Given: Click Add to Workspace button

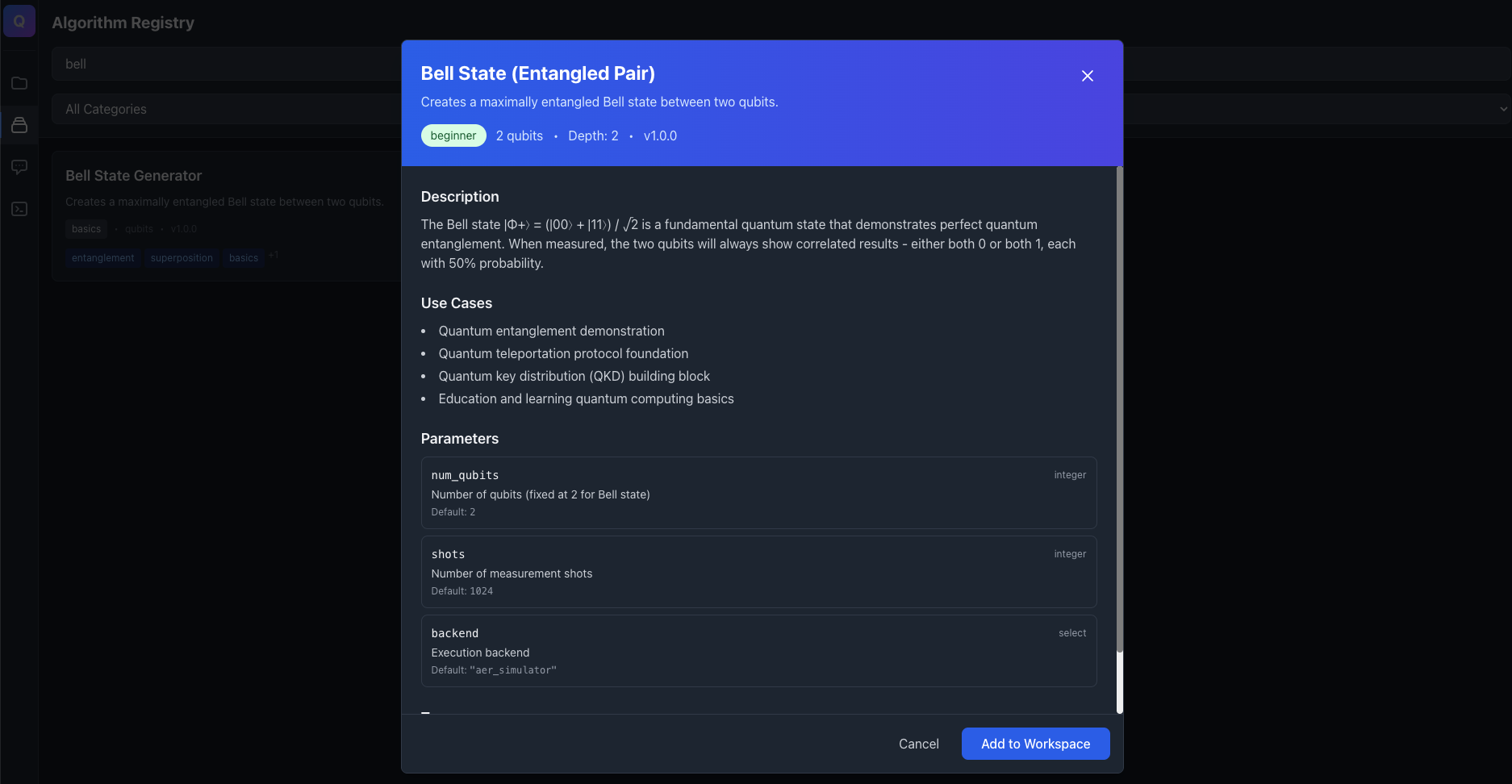Looking at the screenshot, I should 1035,744.
